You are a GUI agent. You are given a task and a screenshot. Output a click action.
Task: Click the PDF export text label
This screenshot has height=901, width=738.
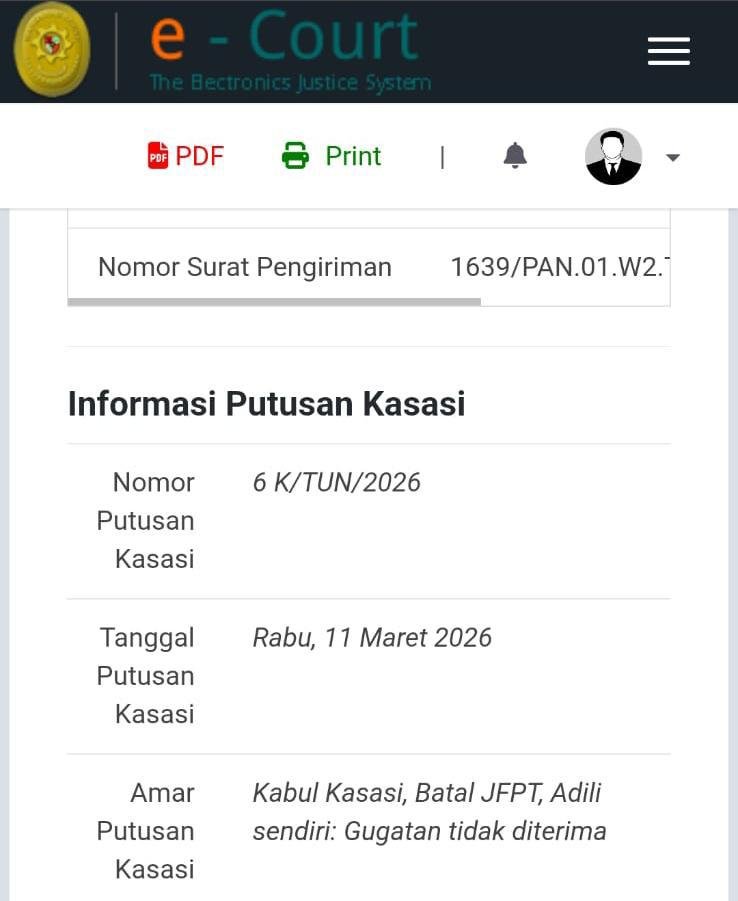pos(200,156)
